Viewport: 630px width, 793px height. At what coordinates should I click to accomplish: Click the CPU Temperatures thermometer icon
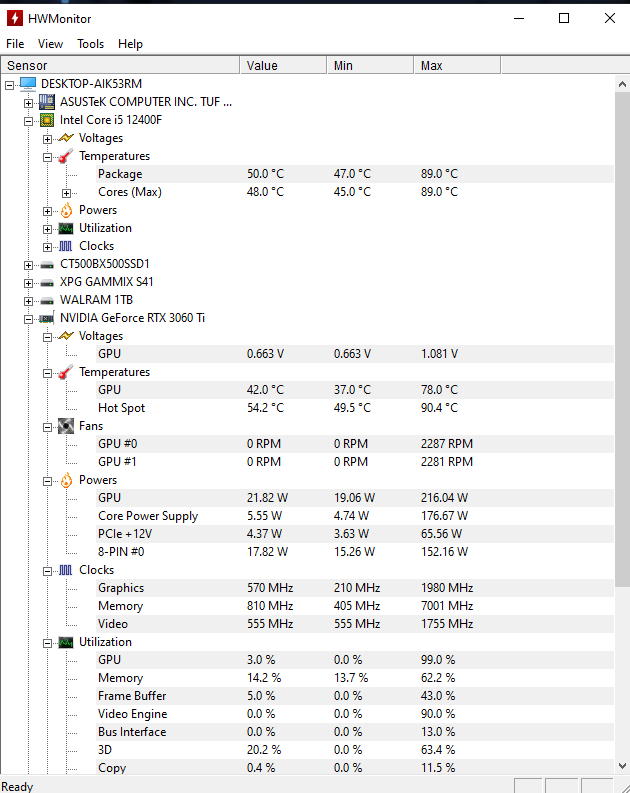point(66,156)
